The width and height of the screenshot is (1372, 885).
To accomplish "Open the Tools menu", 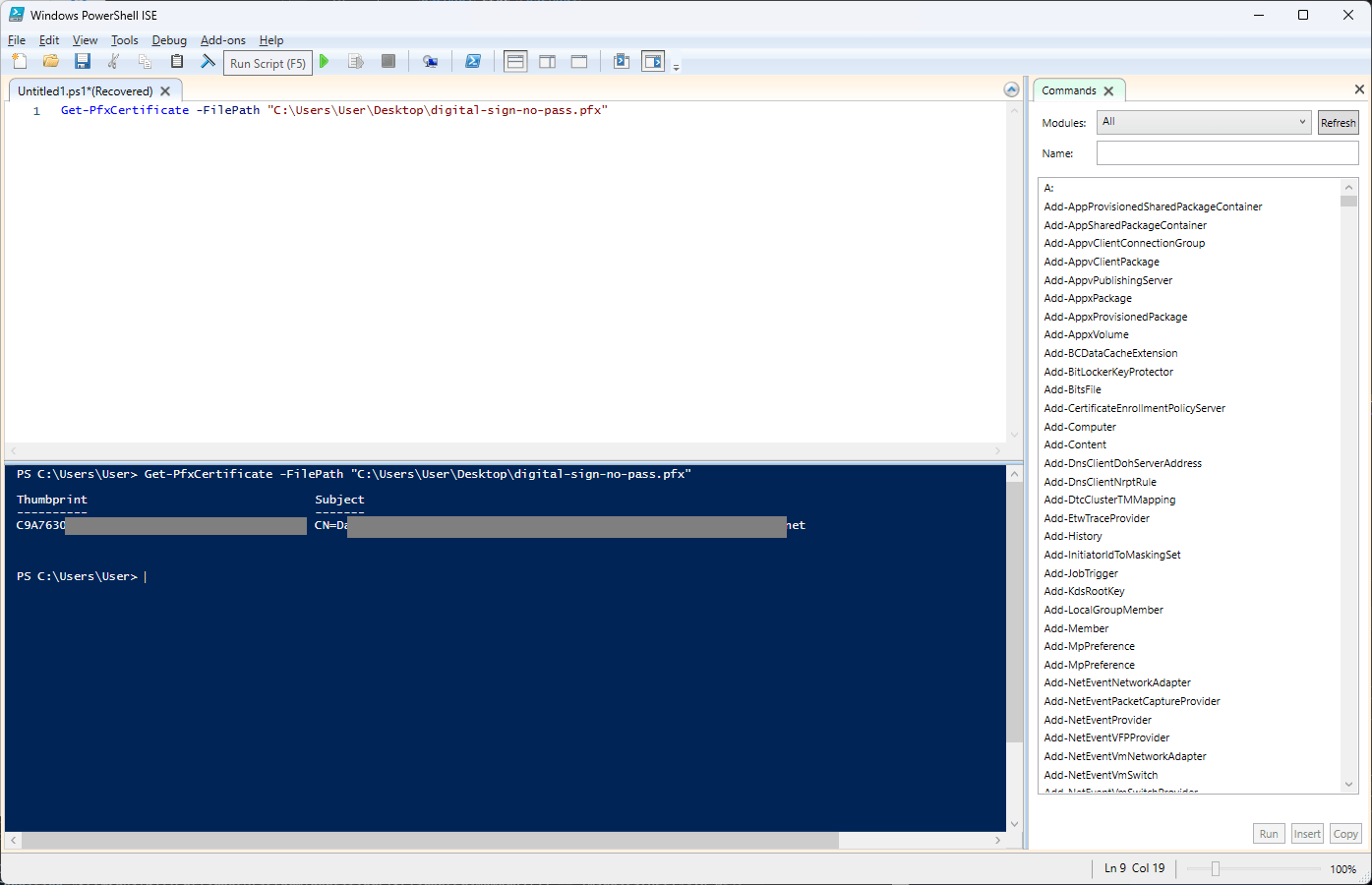I will 125,40.
